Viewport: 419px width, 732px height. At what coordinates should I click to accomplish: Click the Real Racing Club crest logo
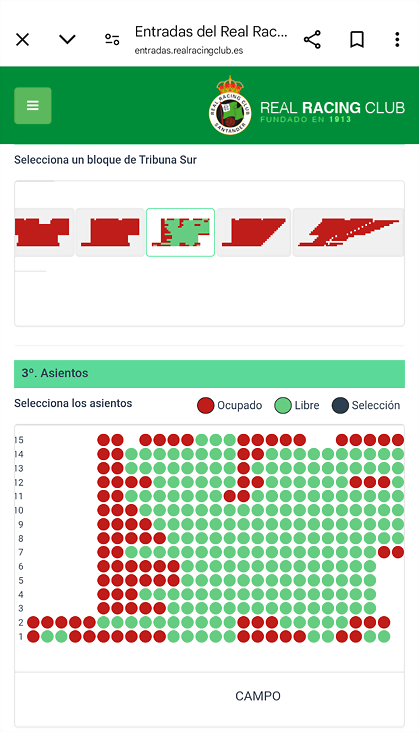click(x=230, y=106)
